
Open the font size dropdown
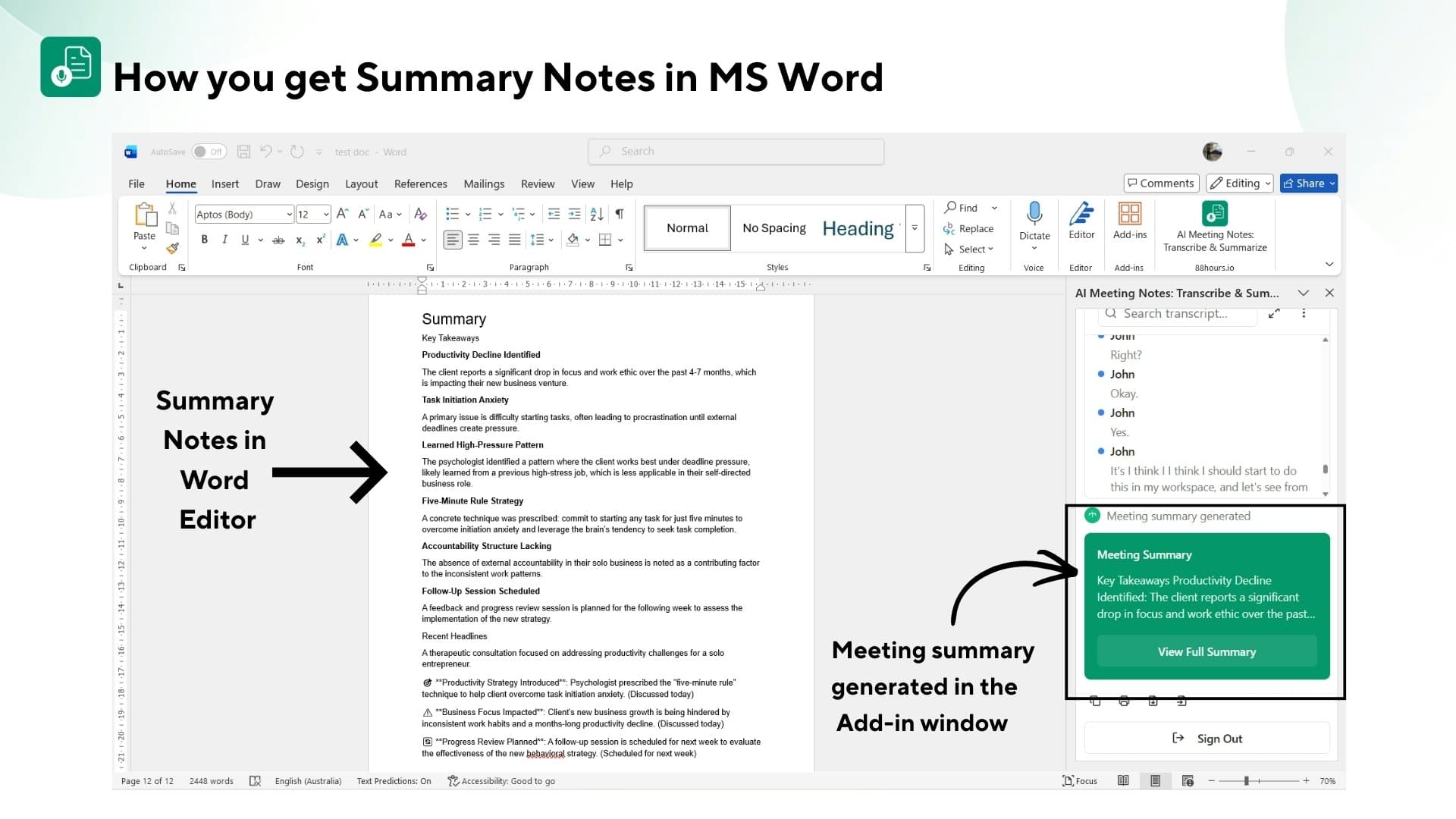coord(325,214)
